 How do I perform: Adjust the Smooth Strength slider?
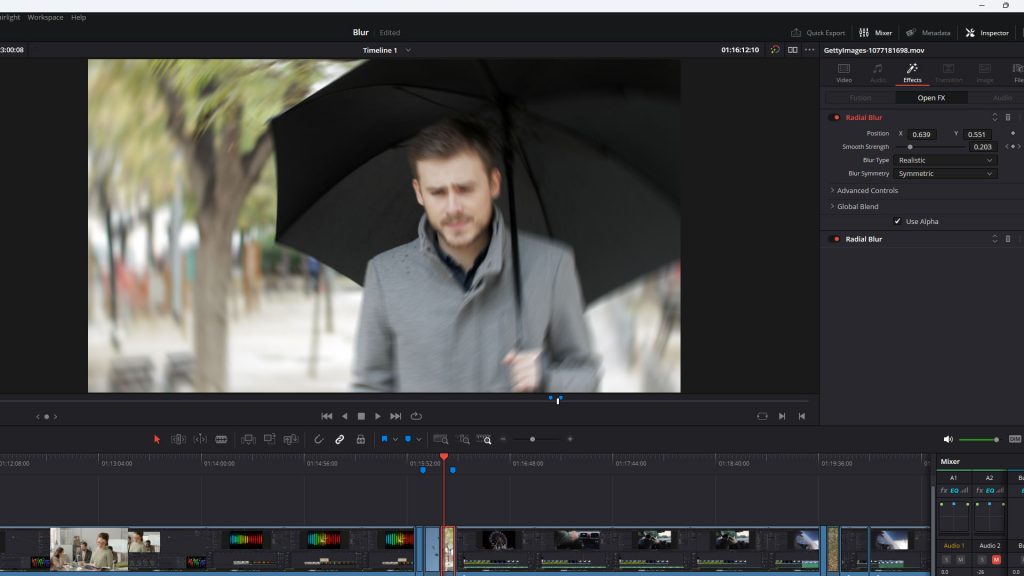(x=910, y=147)
